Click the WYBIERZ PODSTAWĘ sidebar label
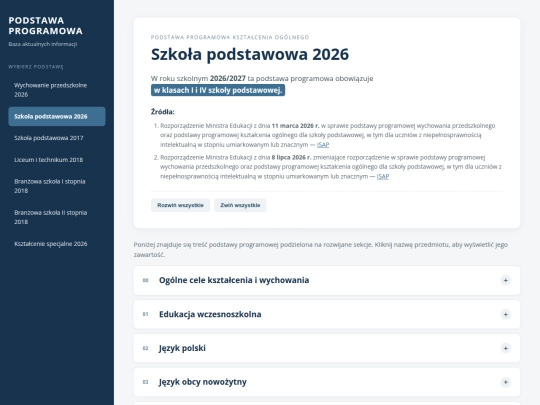The height and width of the screenshot is (405, 540). 36,67
